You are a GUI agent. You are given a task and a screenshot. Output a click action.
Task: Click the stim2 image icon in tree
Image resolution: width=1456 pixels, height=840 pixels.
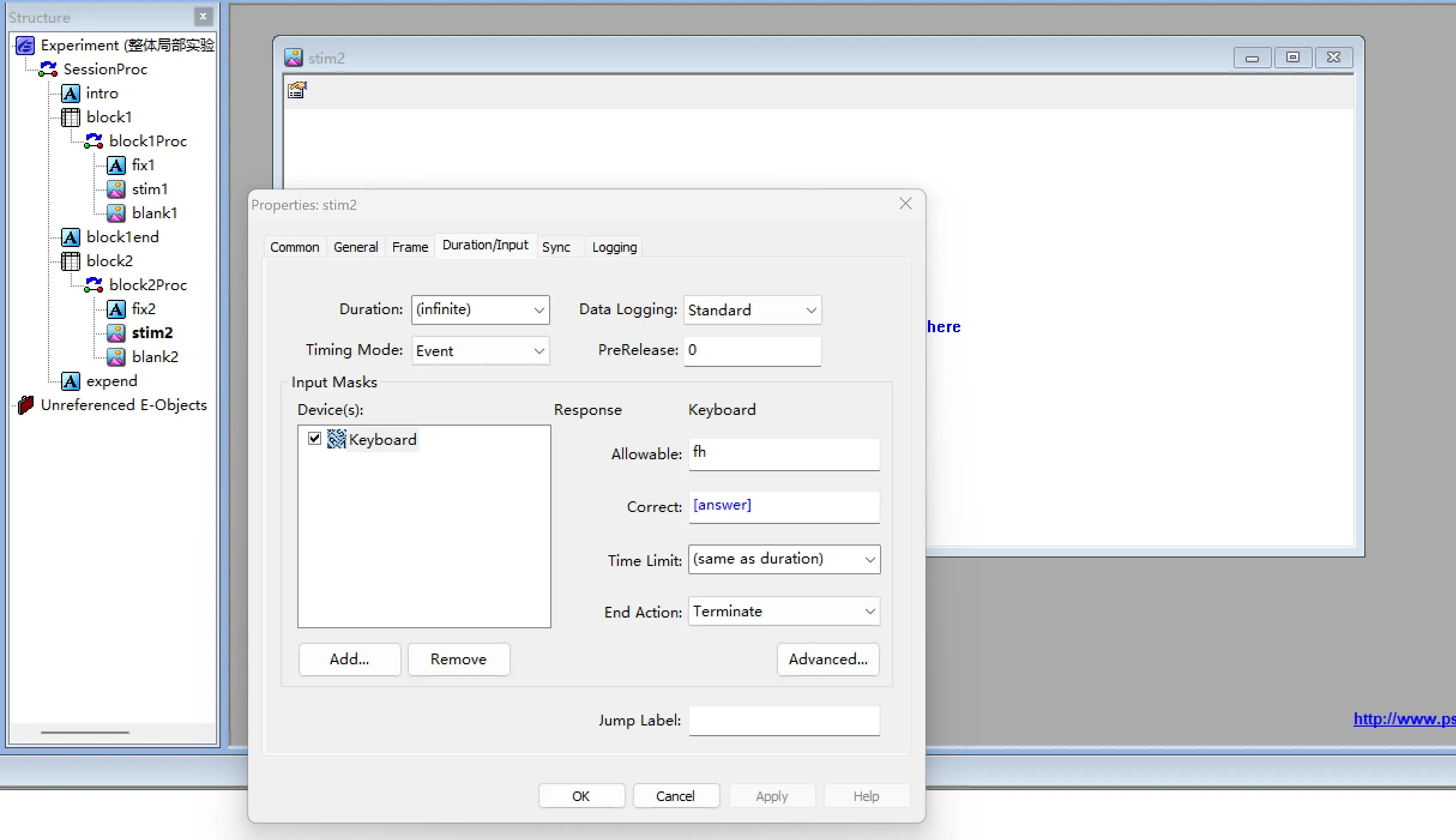[116, 333]
